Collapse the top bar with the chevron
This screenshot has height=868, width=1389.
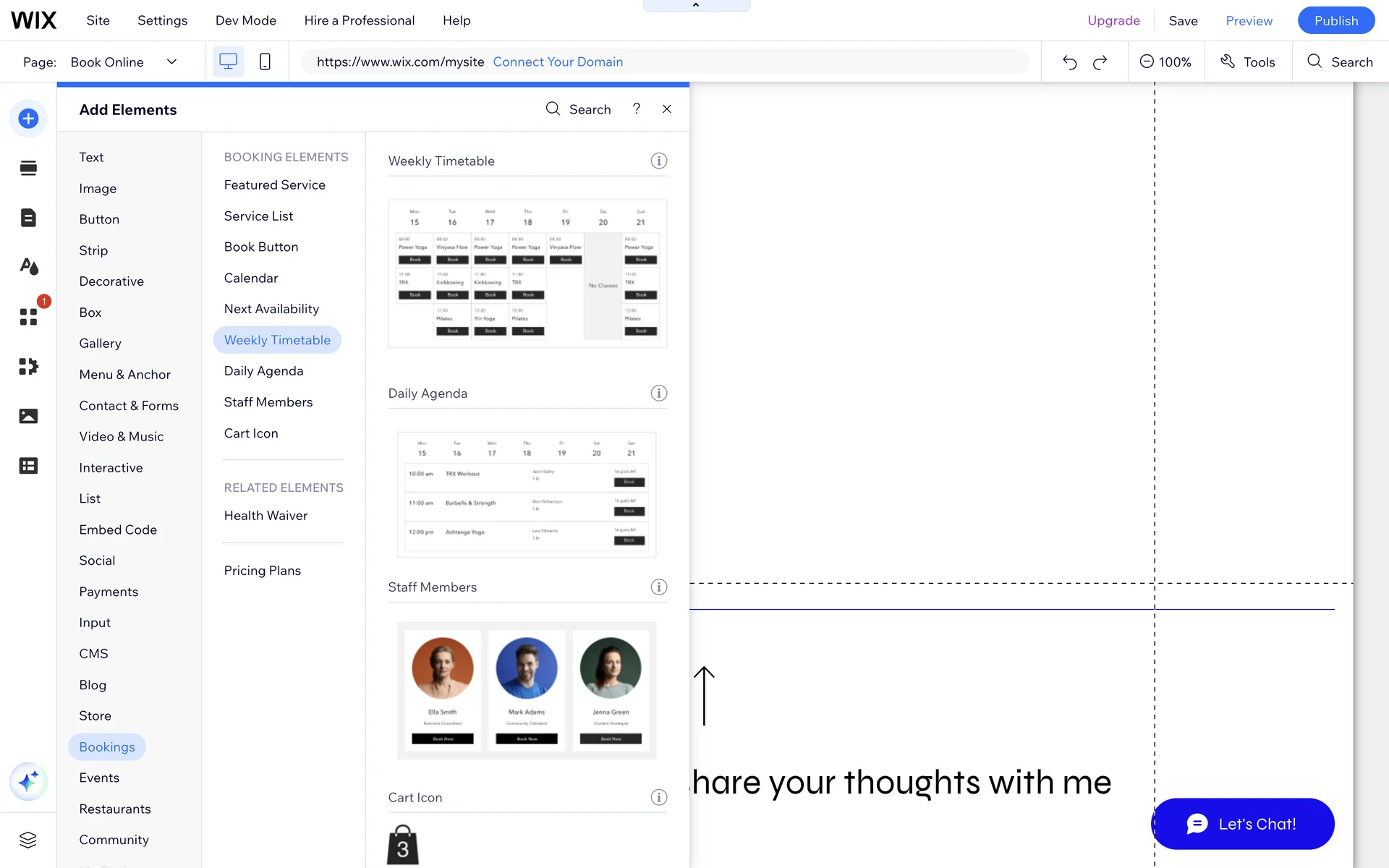click(696, 6)
